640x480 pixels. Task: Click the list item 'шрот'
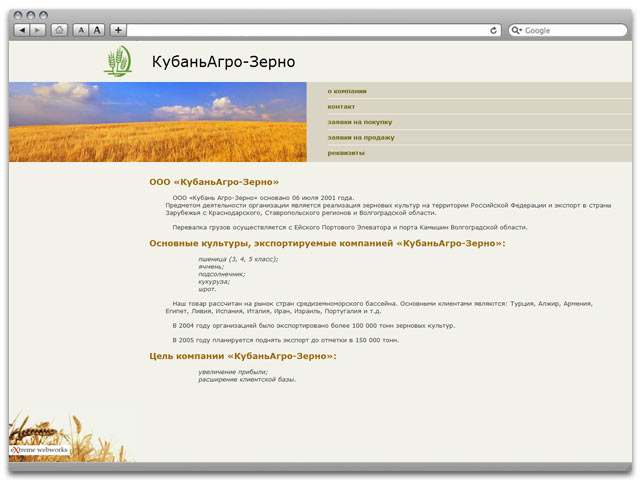tap(207, 289)
